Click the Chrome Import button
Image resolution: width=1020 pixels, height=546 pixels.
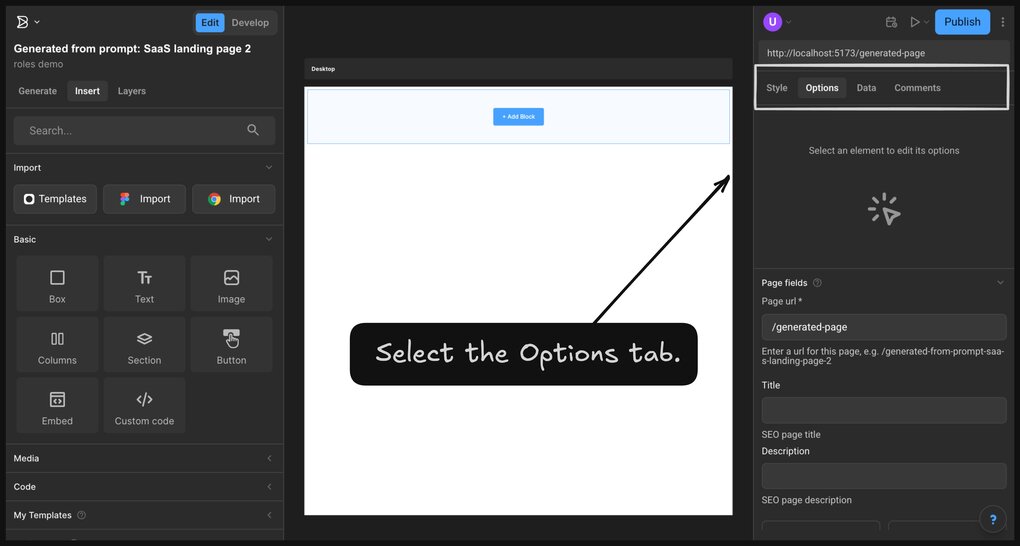pos(234,199)
